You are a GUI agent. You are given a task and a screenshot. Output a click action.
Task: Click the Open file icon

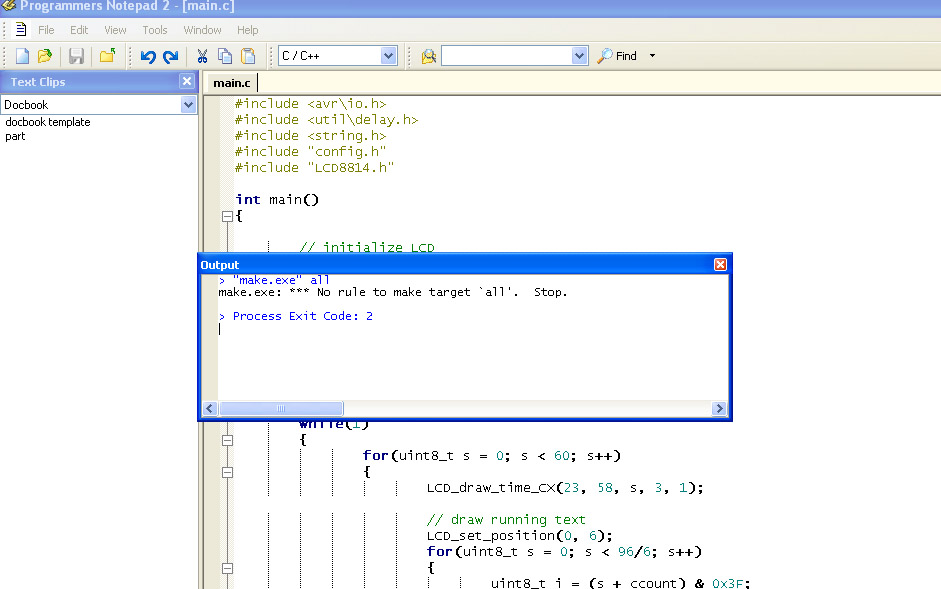point(45,56)
